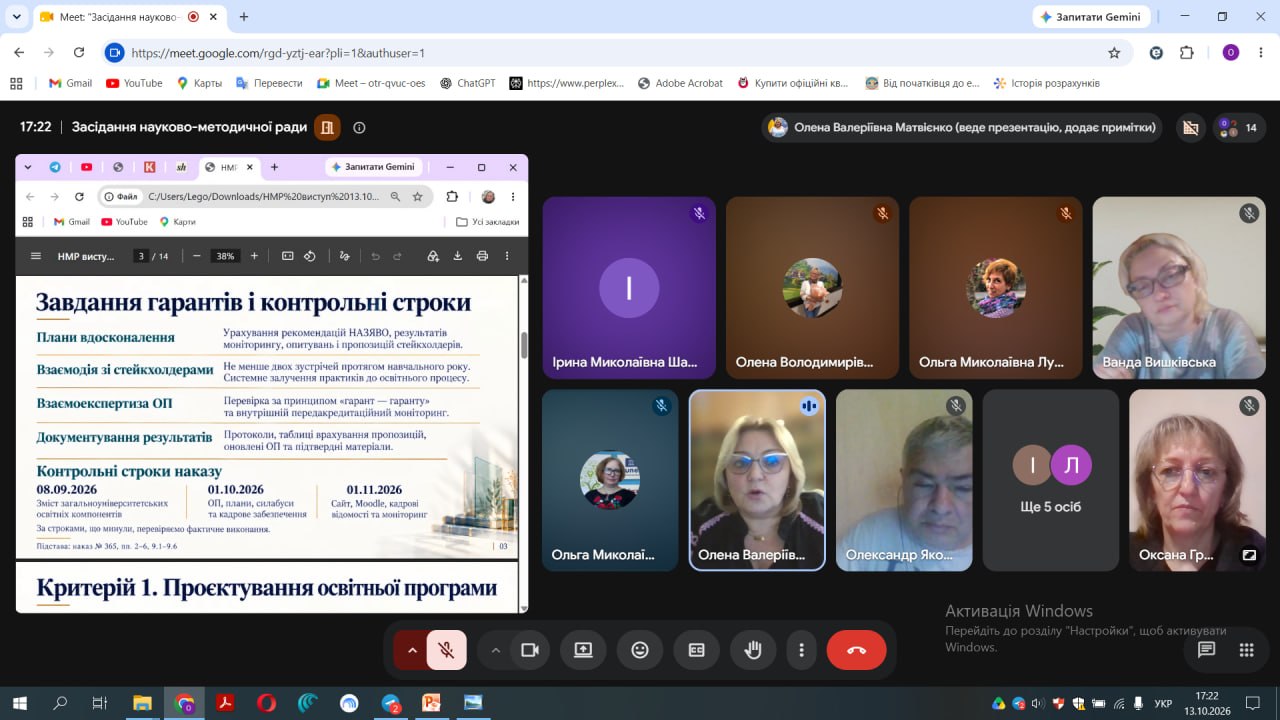Select Ванда Вишківська's video tile

(1179, 288)
